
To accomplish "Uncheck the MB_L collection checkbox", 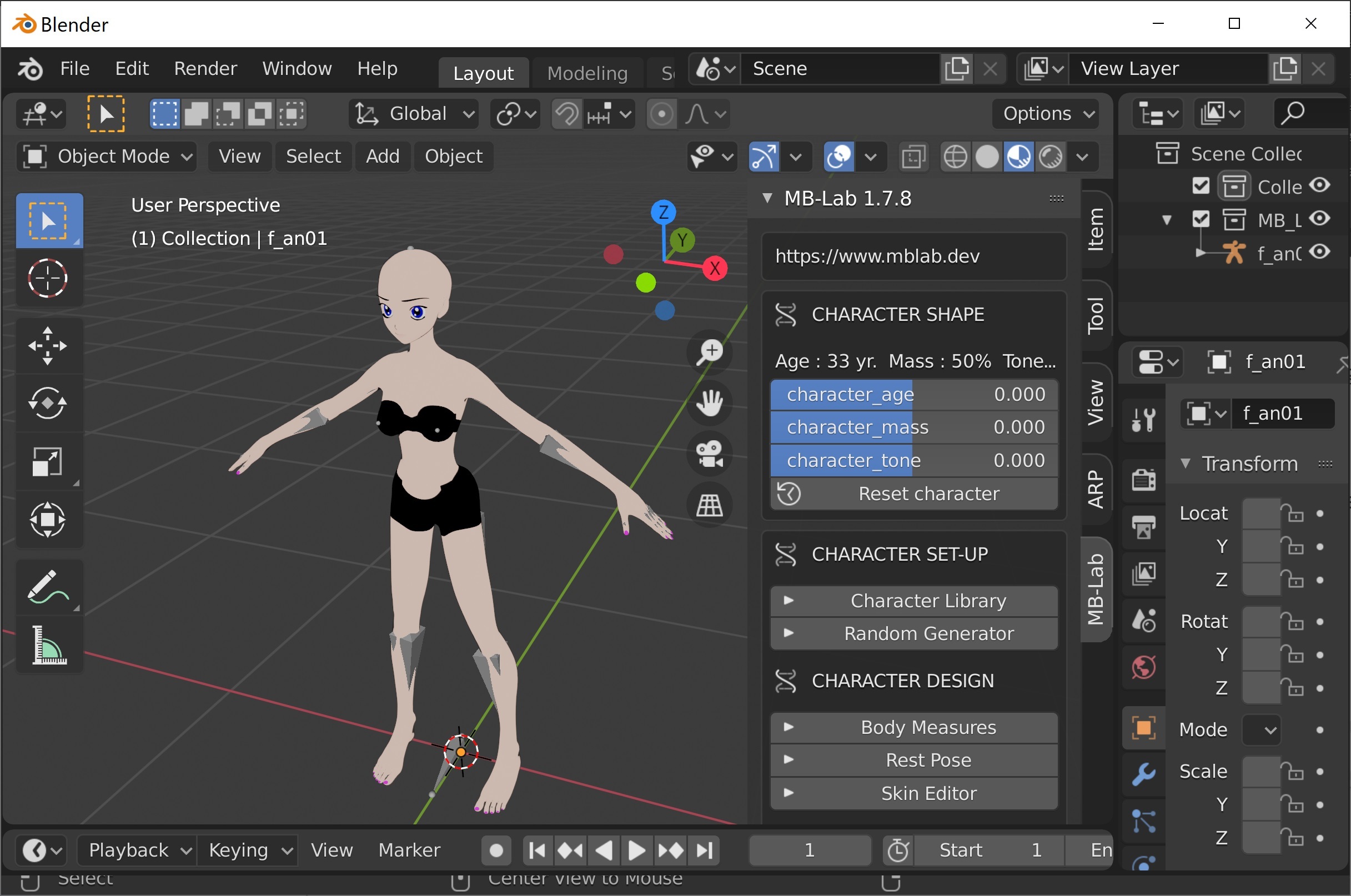I will coord(1201,219).
